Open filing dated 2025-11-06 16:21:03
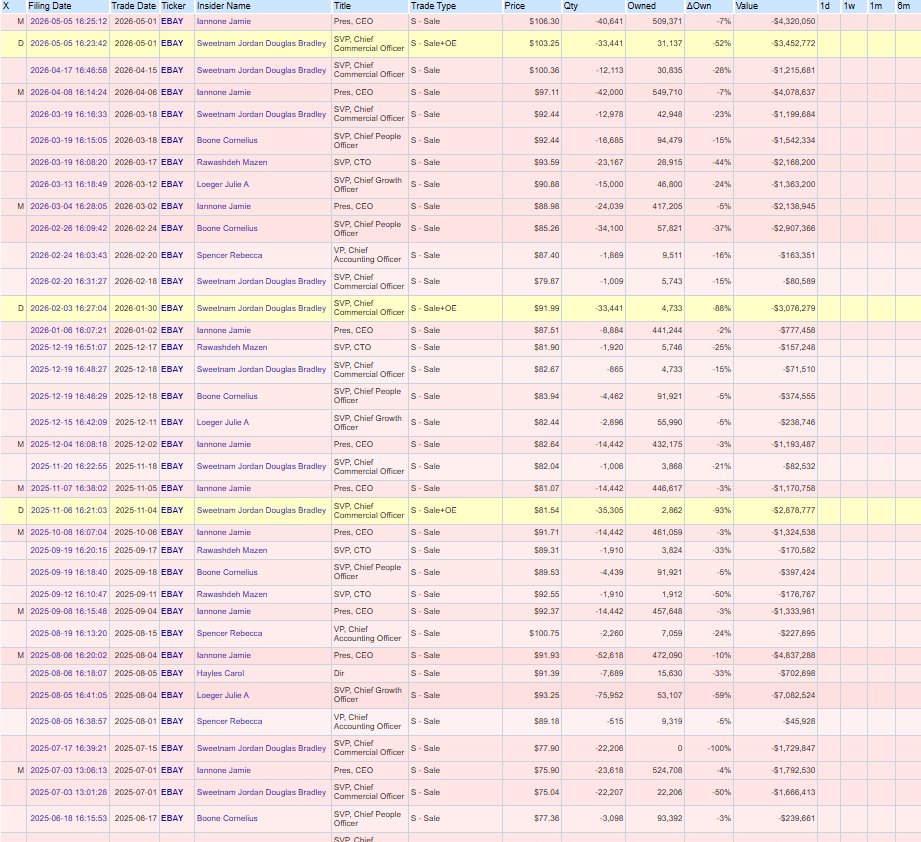This screenshot has height=842, width=921. click(69, 510)
